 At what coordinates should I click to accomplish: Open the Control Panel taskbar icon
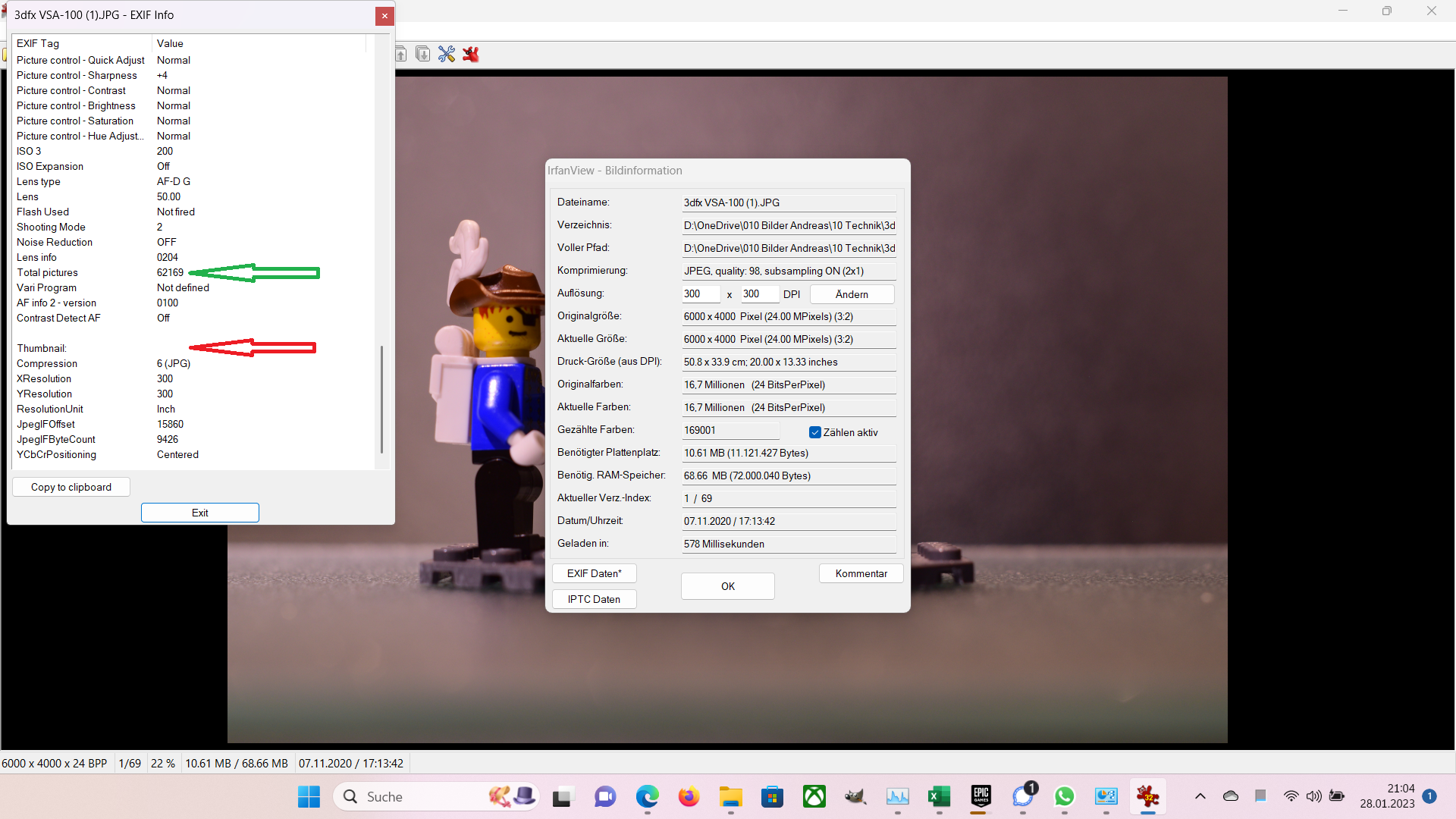[1106, 796]
